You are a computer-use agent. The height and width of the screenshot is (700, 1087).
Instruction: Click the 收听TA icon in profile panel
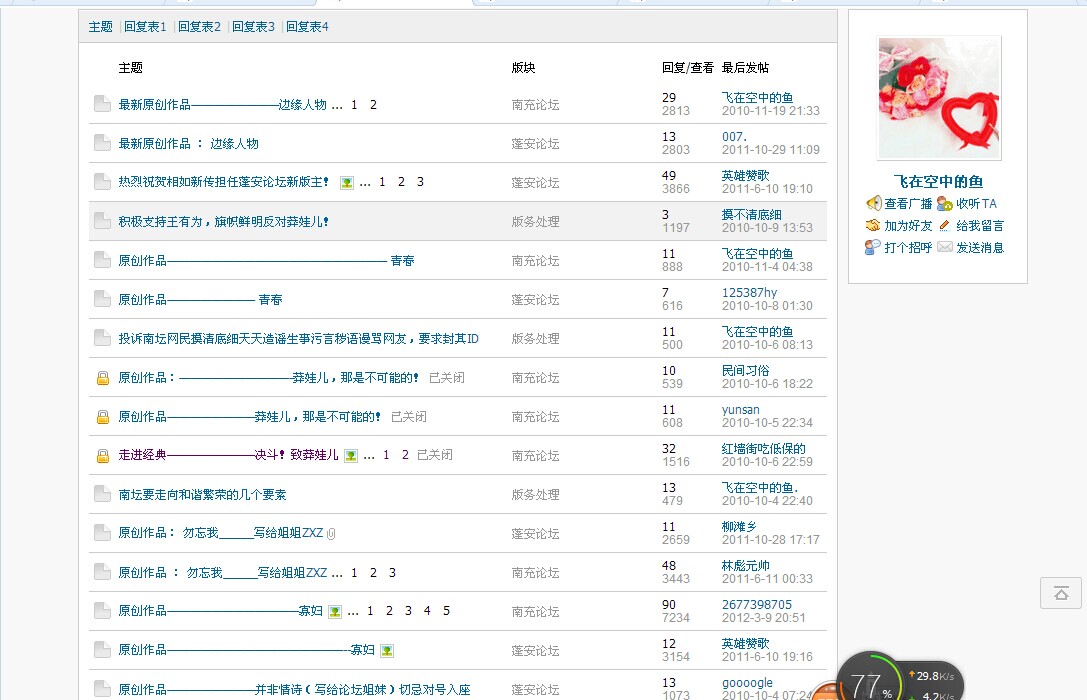click(944, 204)
